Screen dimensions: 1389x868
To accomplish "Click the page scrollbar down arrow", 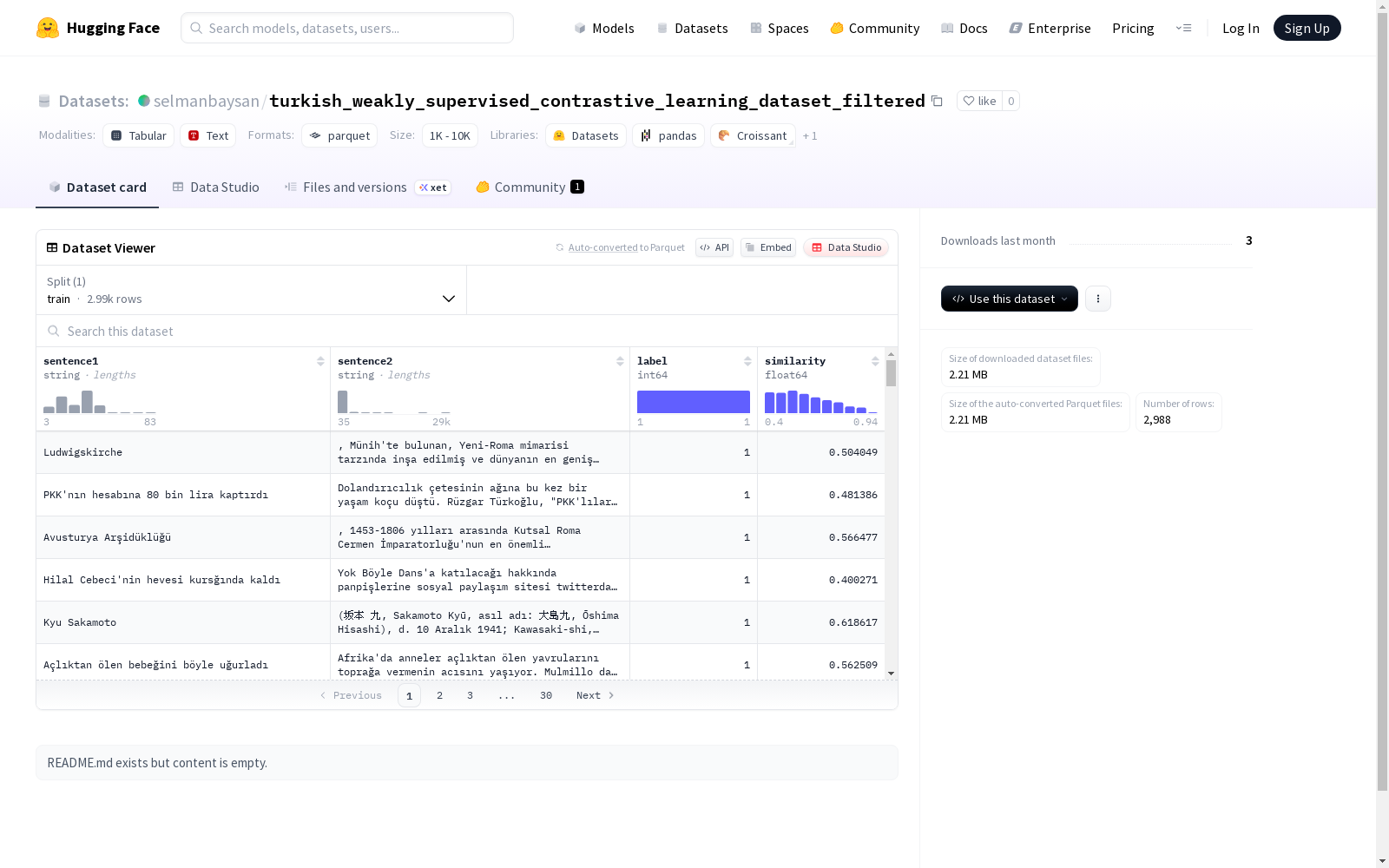I will [1382, 861].
